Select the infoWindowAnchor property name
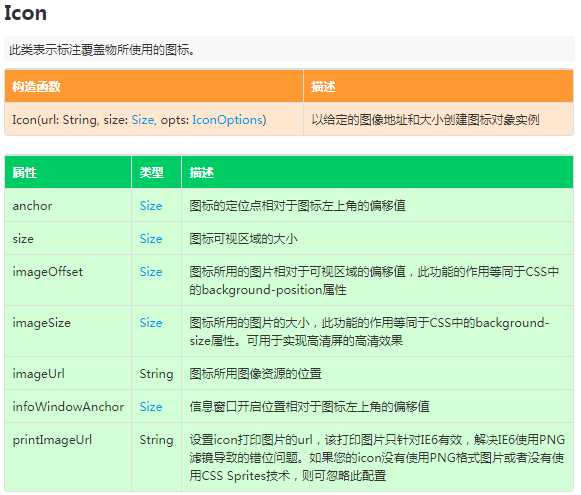The width and height of the screenshot is (581, 495). (x=68, y=407)
